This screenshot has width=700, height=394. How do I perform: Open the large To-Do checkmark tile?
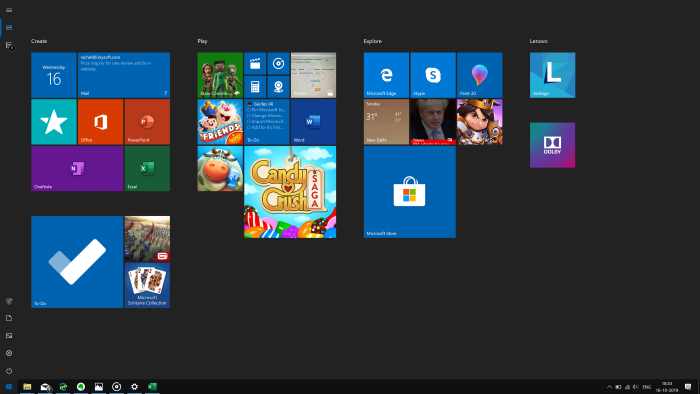pyautogui.click(x=77, y=262)
